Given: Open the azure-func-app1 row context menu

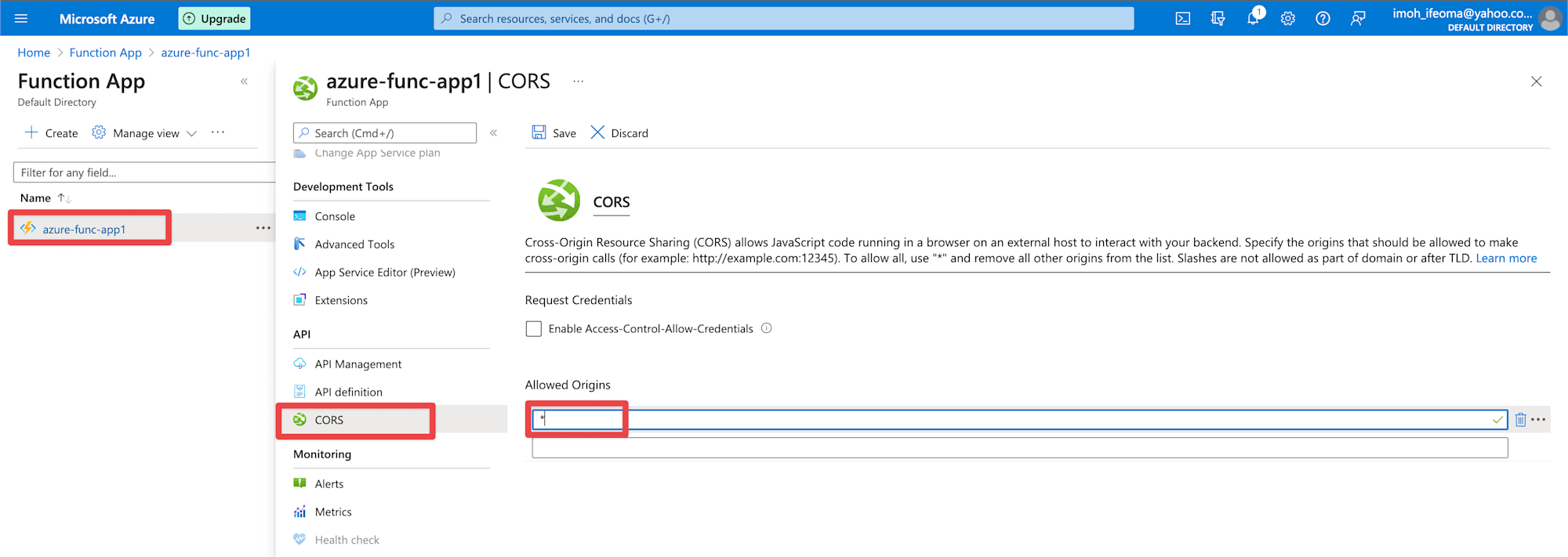Looking at the screenshot, I should coord(263,228).
